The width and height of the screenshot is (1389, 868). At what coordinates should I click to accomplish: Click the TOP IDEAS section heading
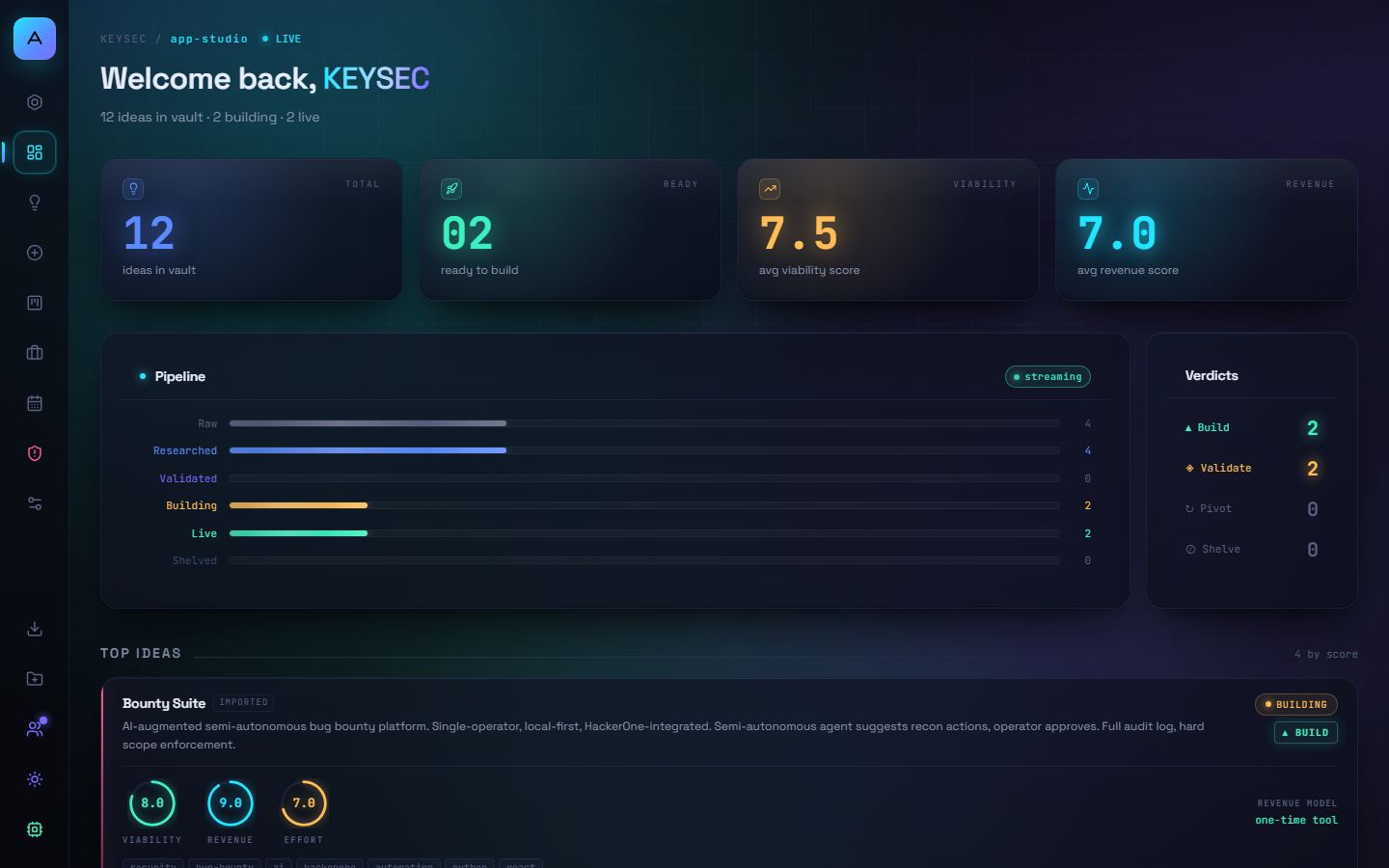141,654
